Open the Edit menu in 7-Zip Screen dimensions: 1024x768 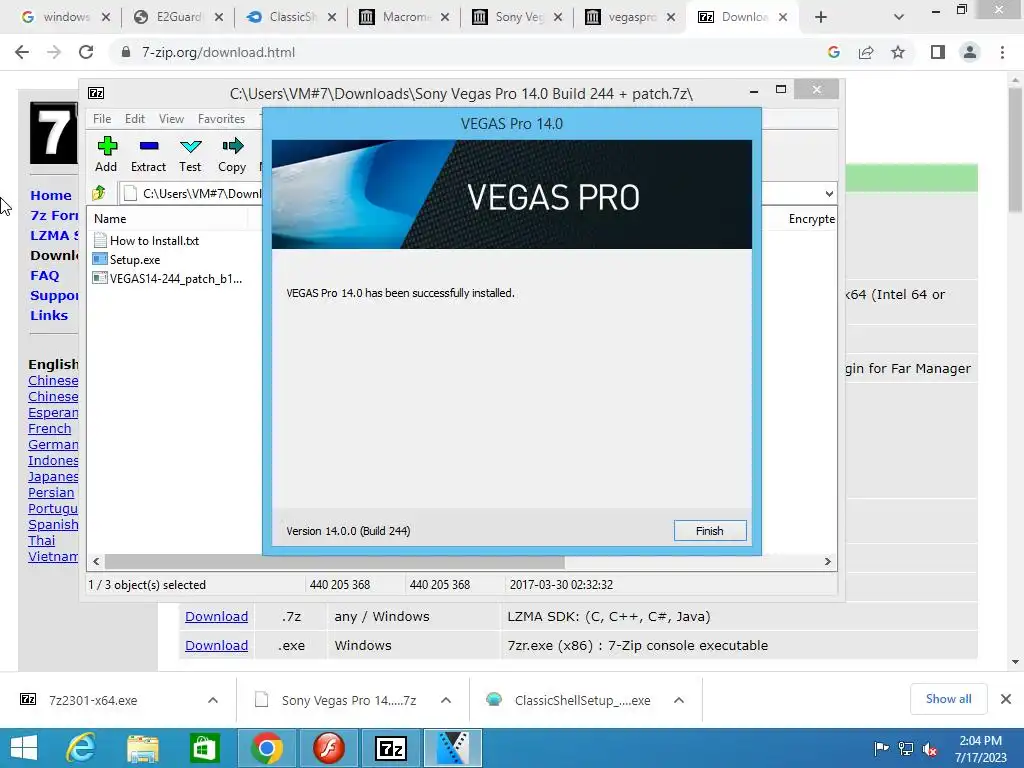135,119
